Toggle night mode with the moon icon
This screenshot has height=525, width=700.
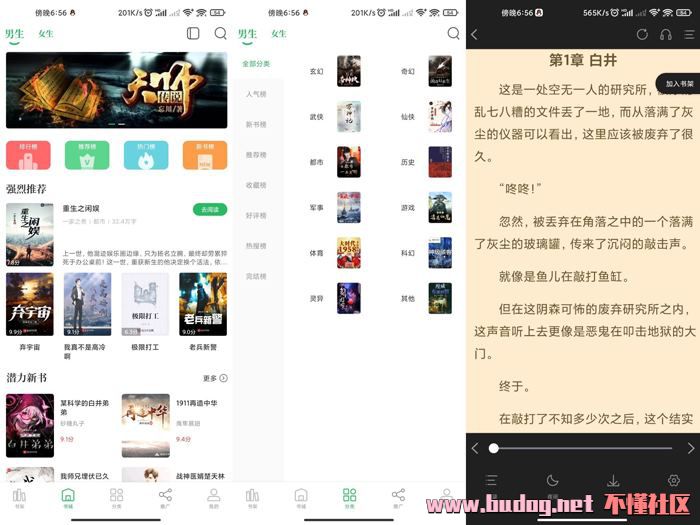pyautogui.click(x=552, y=481)
